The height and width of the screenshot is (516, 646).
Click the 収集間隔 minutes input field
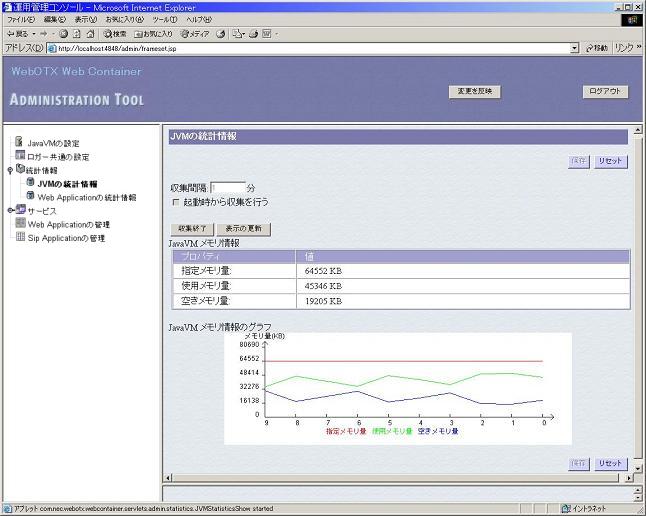click(x=228, y=187)
